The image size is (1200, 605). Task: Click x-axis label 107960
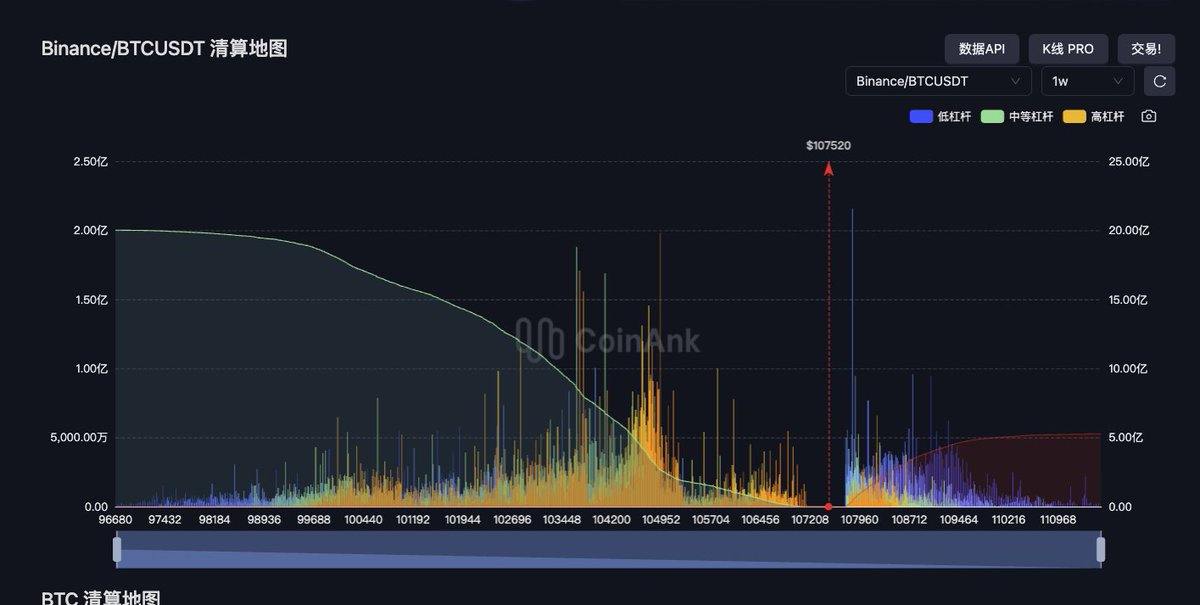click(860, 520)
